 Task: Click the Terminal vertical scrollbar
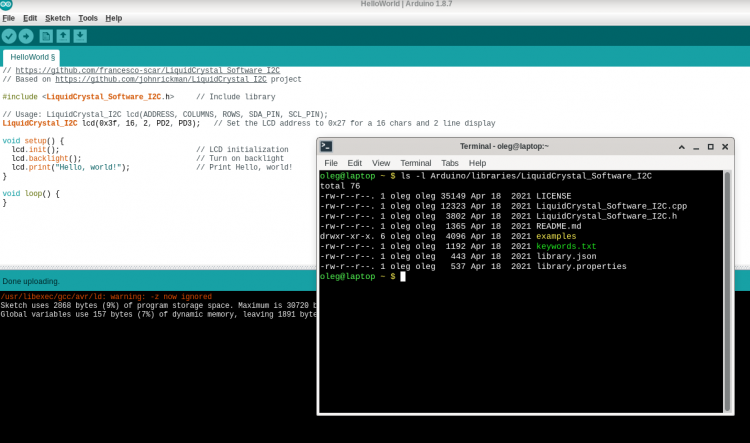[727, 291]
